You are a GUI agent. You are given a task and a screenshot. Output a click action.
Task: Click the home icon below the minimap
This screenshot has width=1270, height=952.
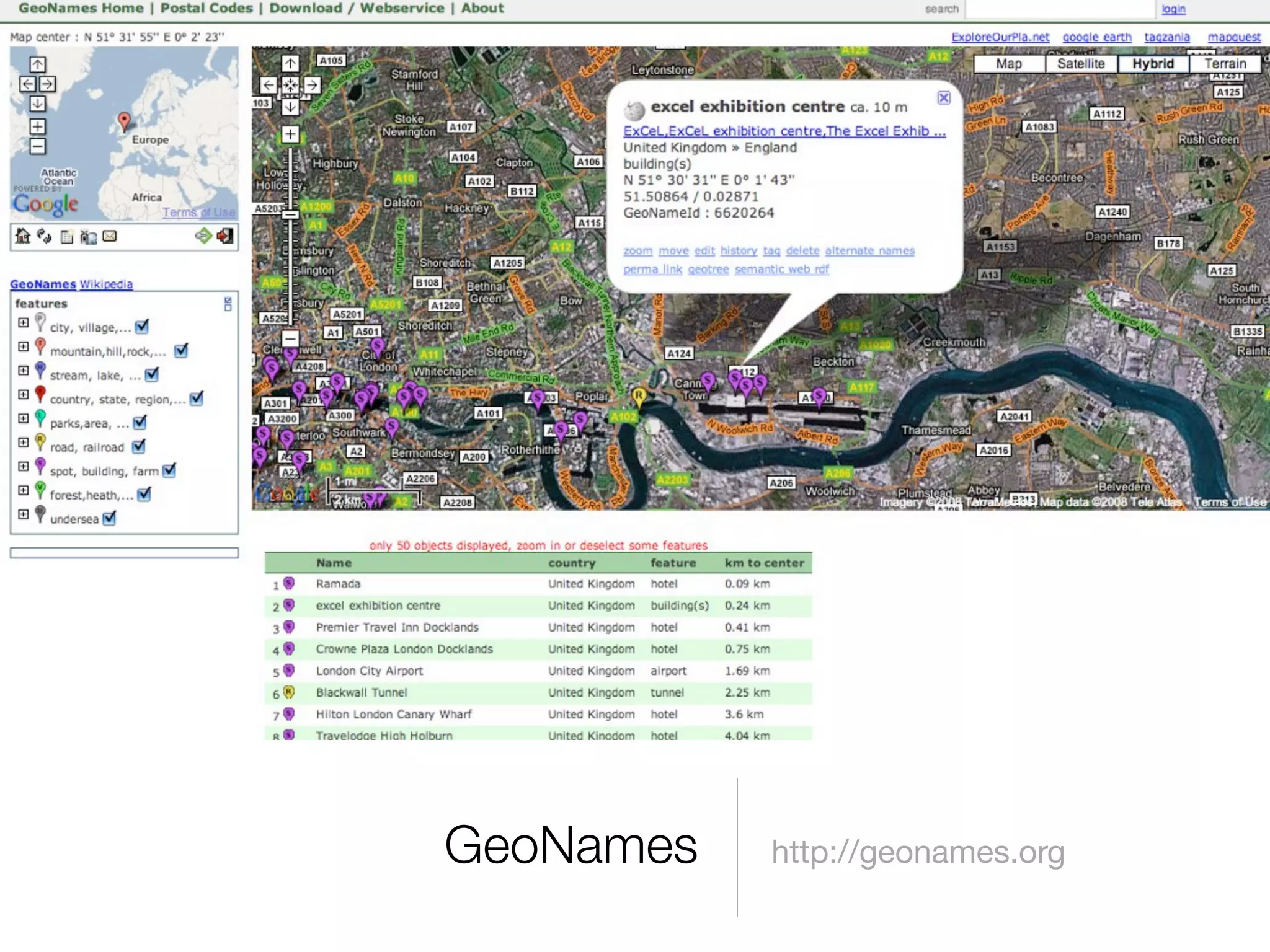pos(23,236)
